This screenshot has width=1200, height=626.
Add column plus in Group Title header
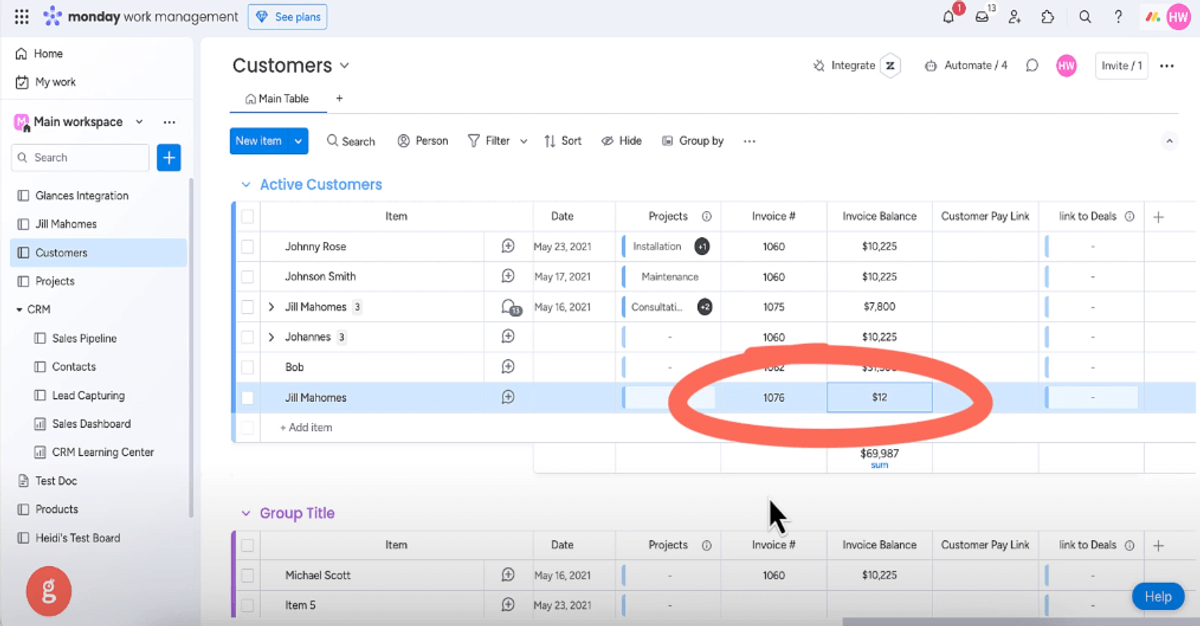click(x=1158, y=545)
